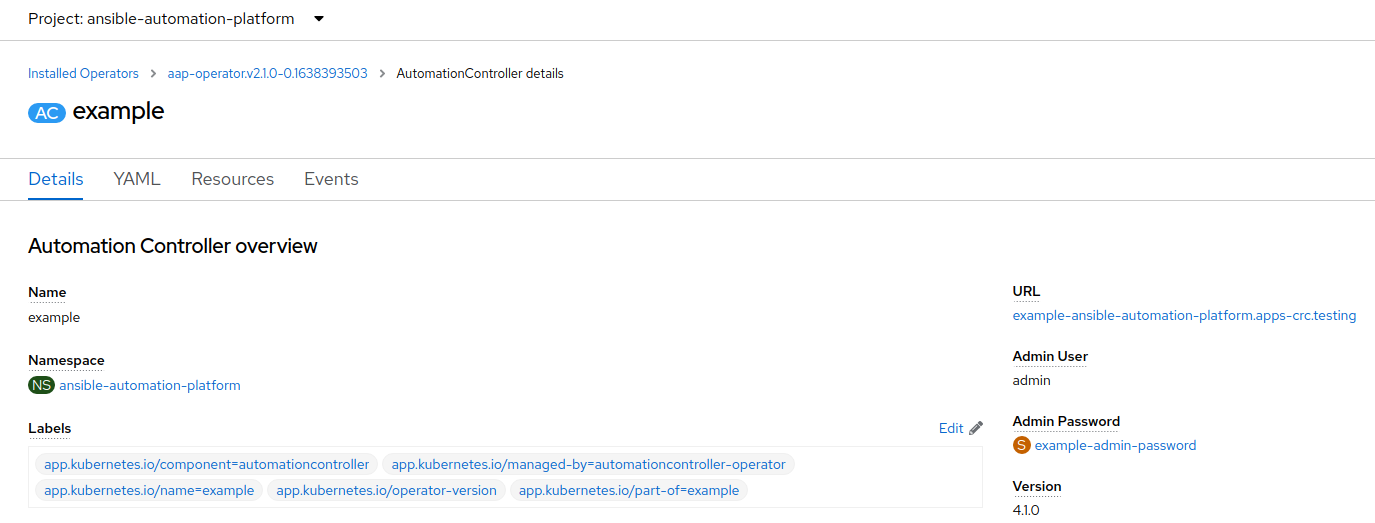
Task: Open example-admin-password secret link
Action: click(x=1115, y=445)
